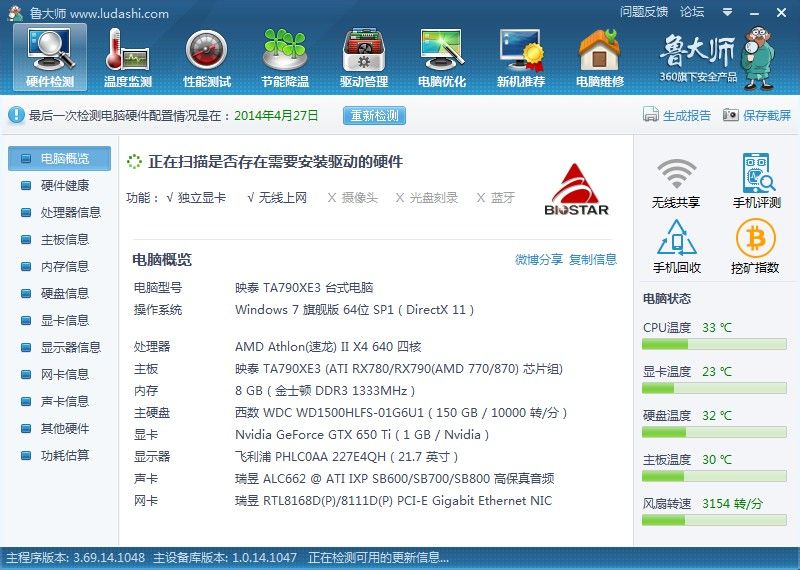Open 电脑维修 computer repair house icon

click(600, 58)
